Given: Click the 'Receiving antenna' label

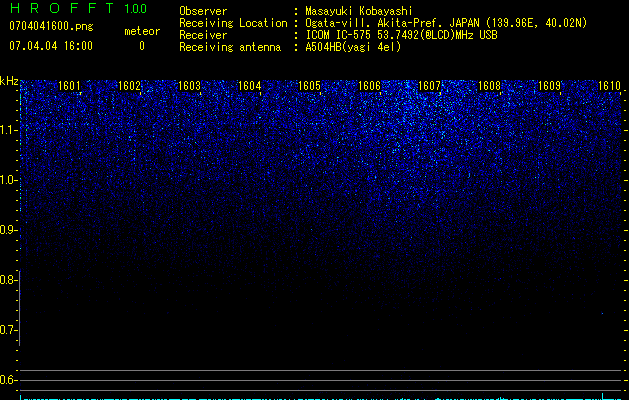Looking at the screenshot, I should (230, 47).
